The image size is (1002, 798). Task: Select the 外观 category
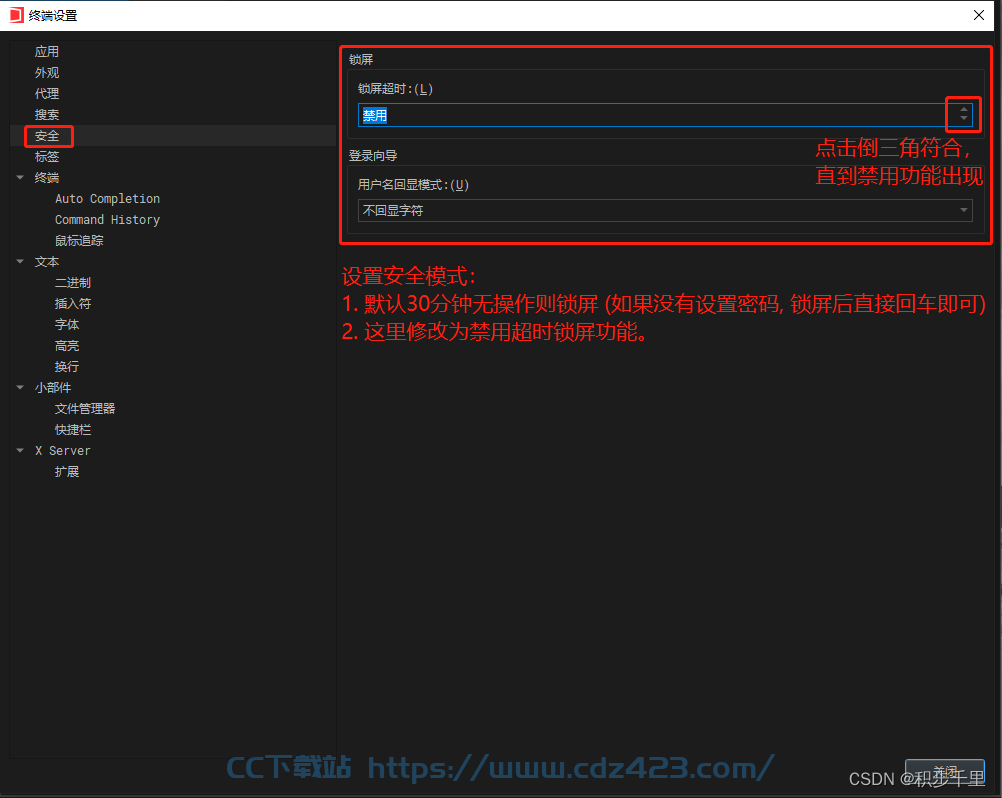pos(47,73)
